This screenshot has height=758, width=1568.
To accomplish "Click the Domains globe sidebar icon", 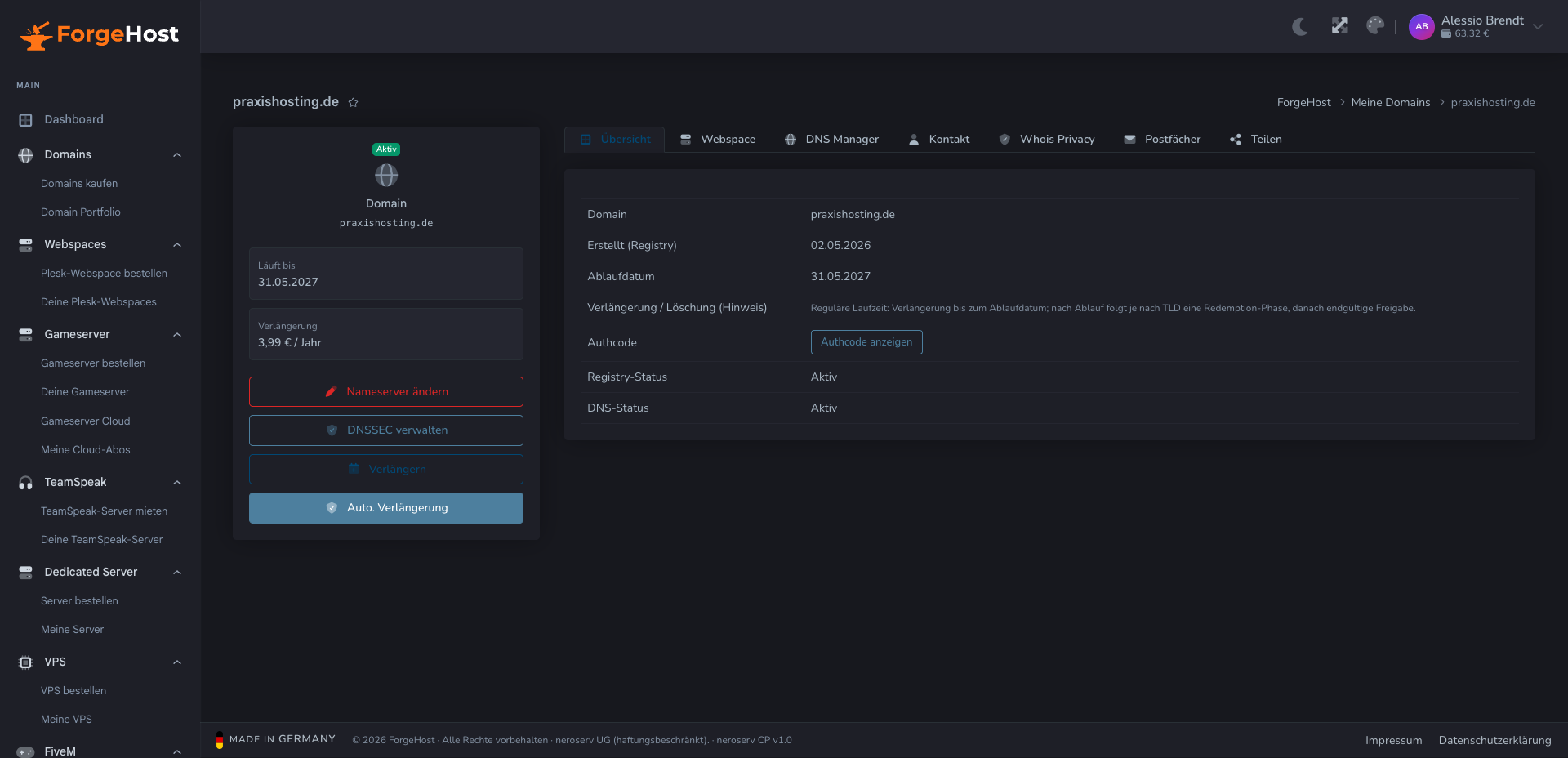I will pos(25,155).
